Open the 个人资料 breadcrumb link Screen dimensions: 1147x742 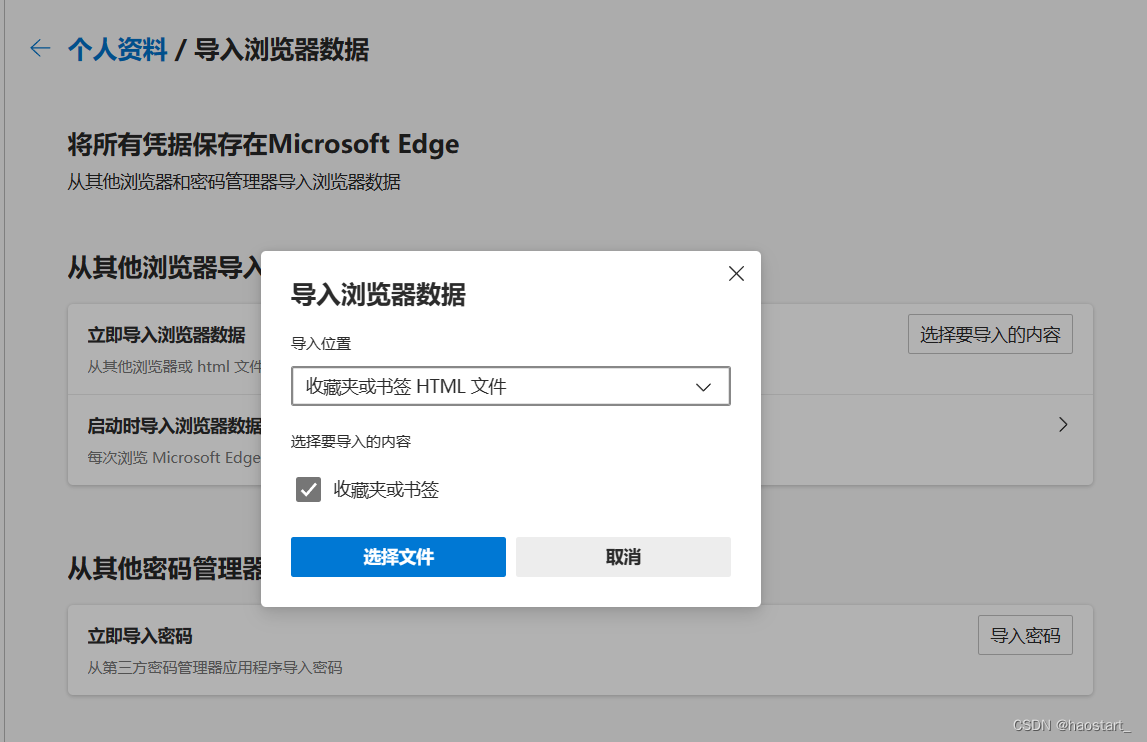click(x=118, y=50)
